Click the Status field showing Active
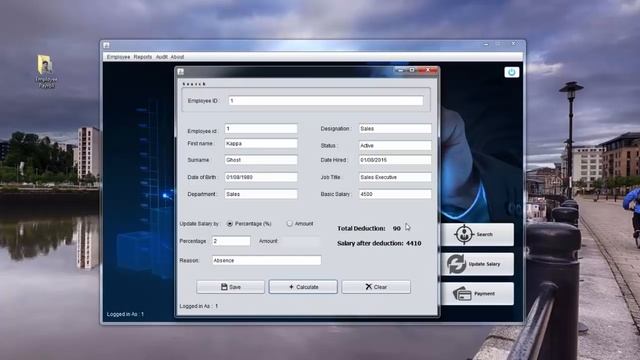 (395, 145)
